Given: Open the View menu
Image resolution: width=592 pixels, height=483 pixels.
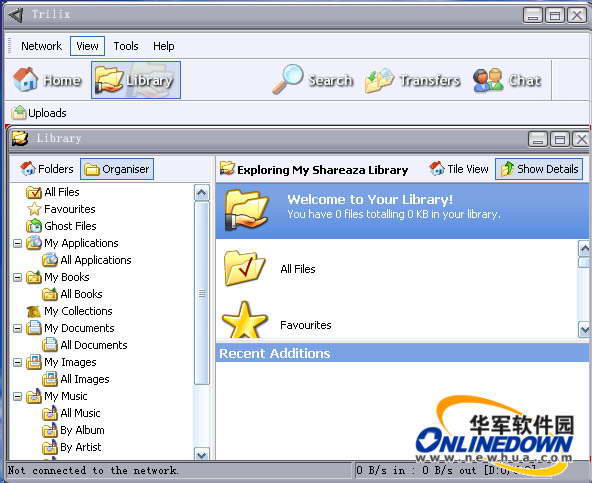Looking at the screenshot, I should 87,46.
